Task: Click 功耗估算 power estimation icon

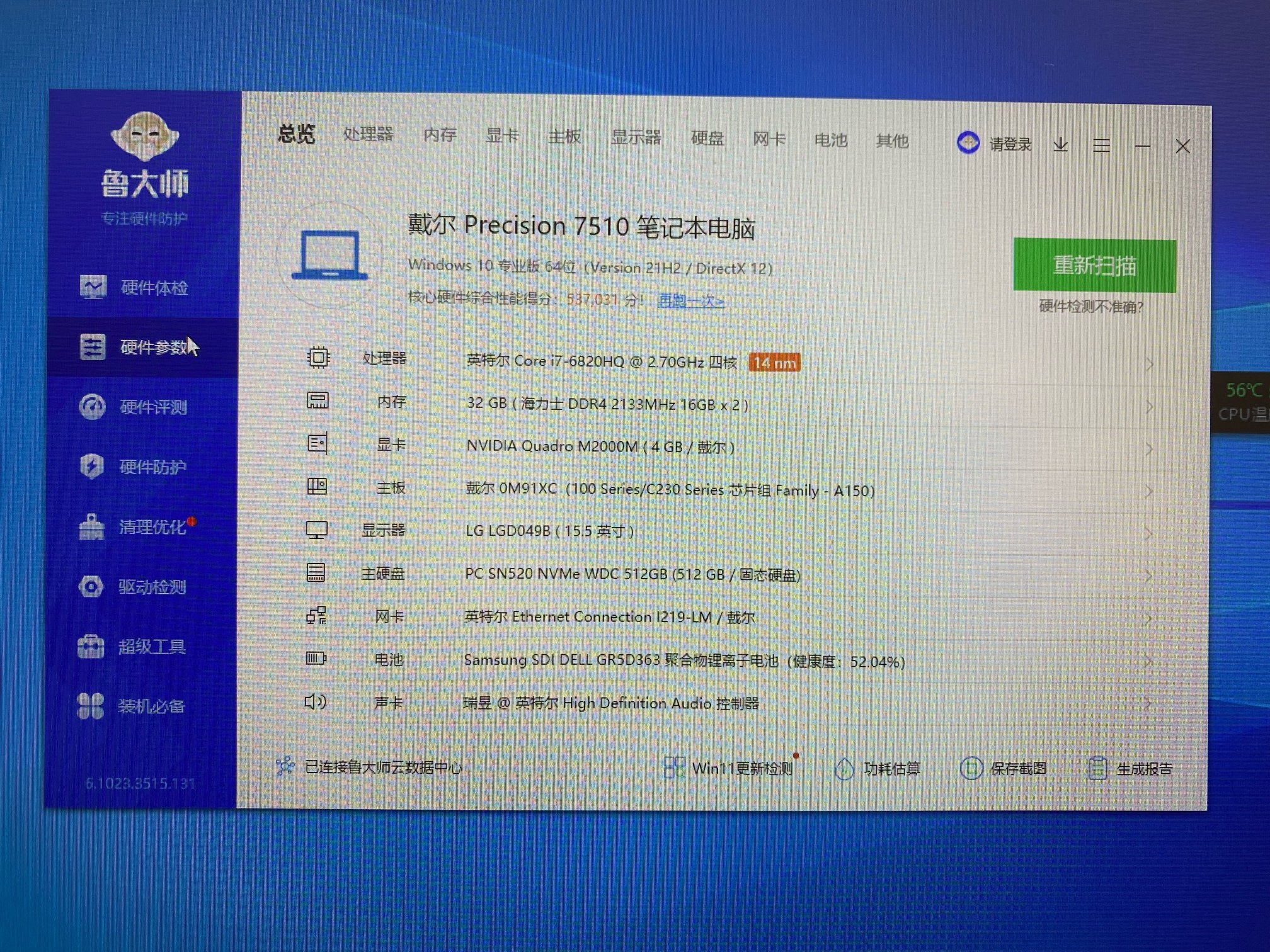Action: (x=844, y=768)
